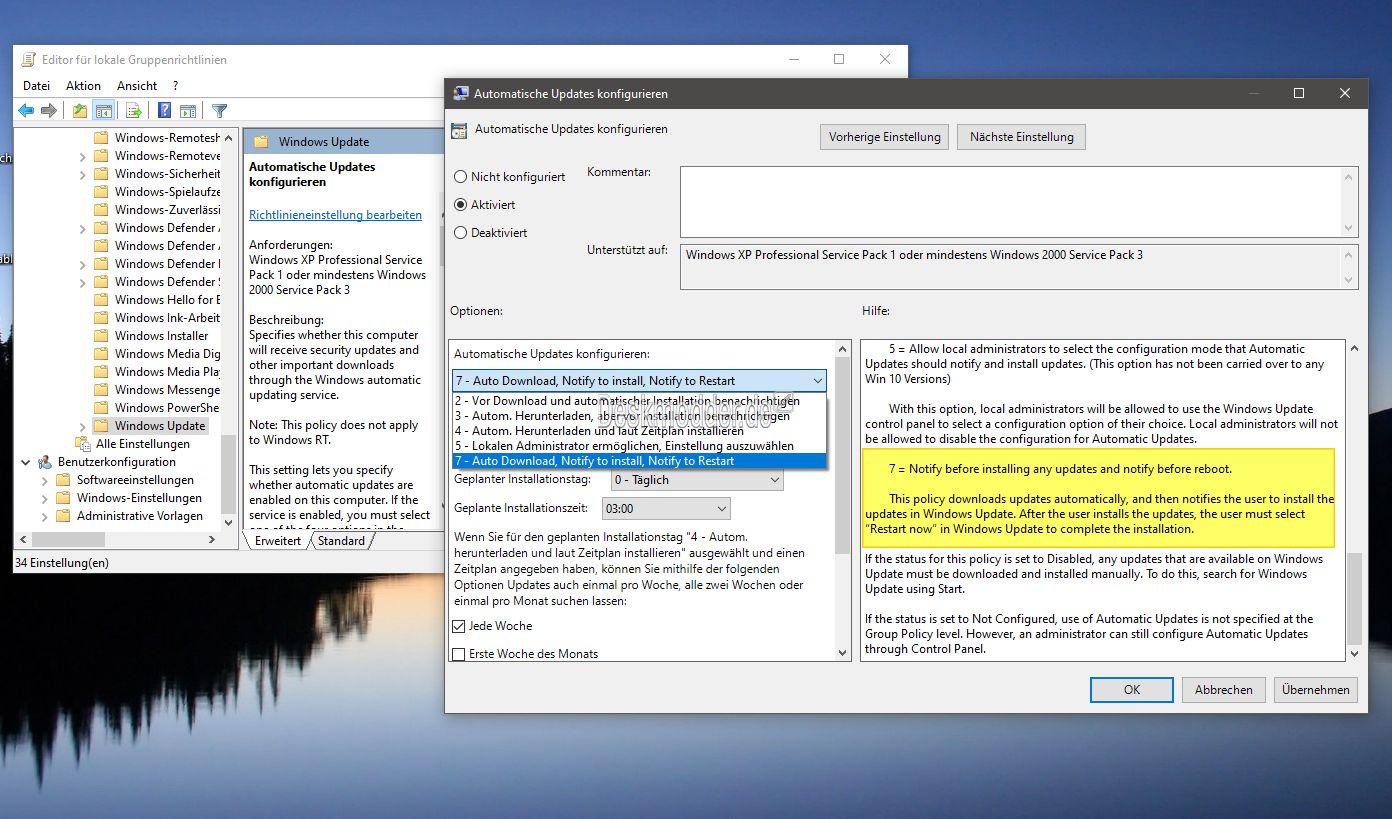Viewport: 1392px width, 819px height.
Task: Click the Benutzerkonfiguration user icon
Action: [45, 461]
